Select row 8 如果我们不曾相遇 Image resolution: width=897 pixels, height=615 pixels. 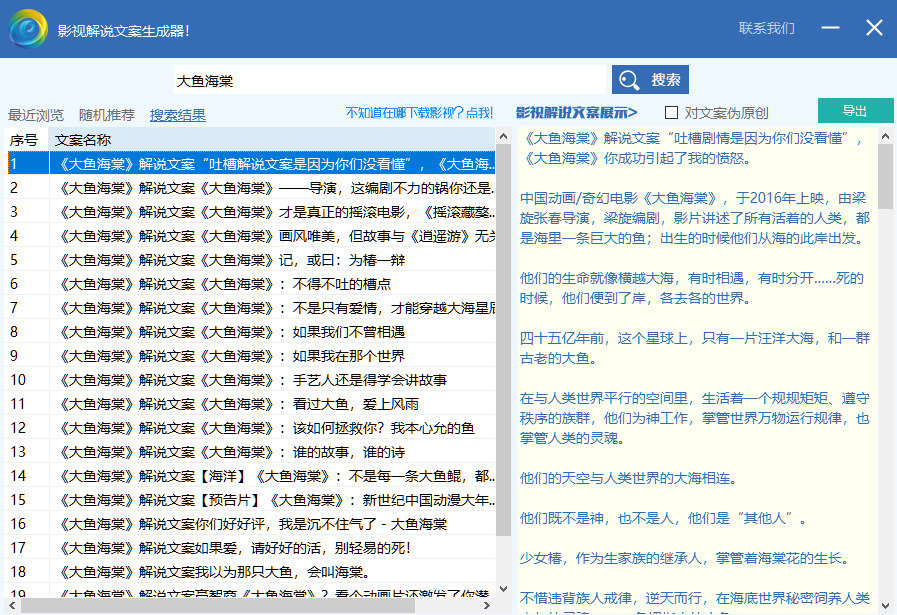pyautogui.click(x=251, y=332)
